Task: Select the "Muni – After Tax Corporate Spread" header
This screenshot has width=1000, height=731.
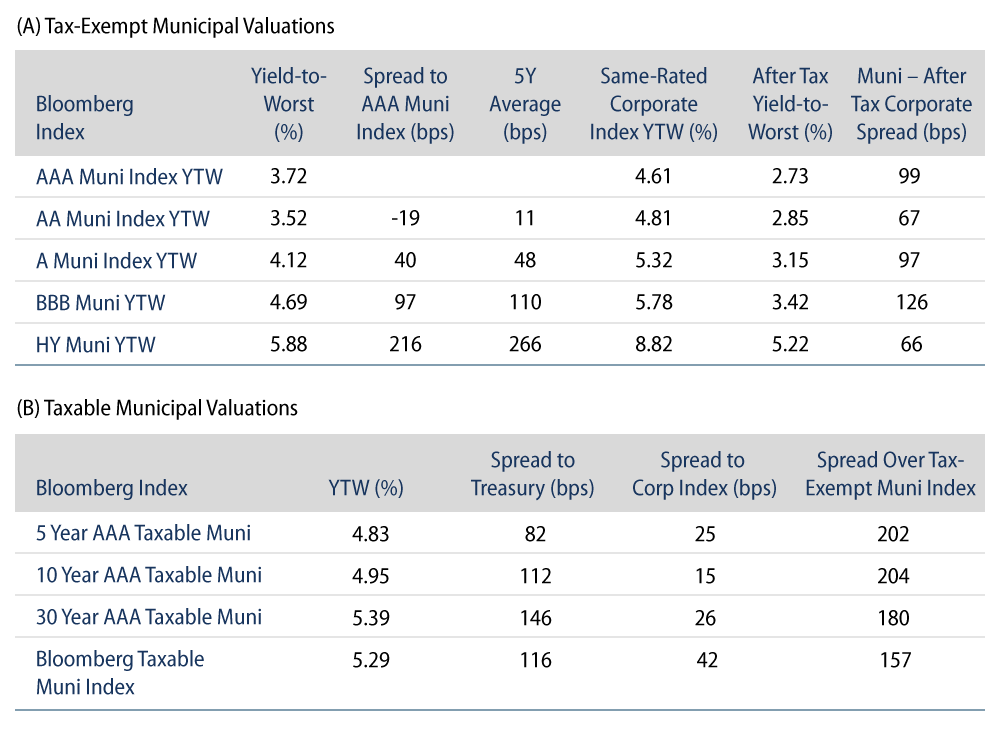Action: pos(911,104)
